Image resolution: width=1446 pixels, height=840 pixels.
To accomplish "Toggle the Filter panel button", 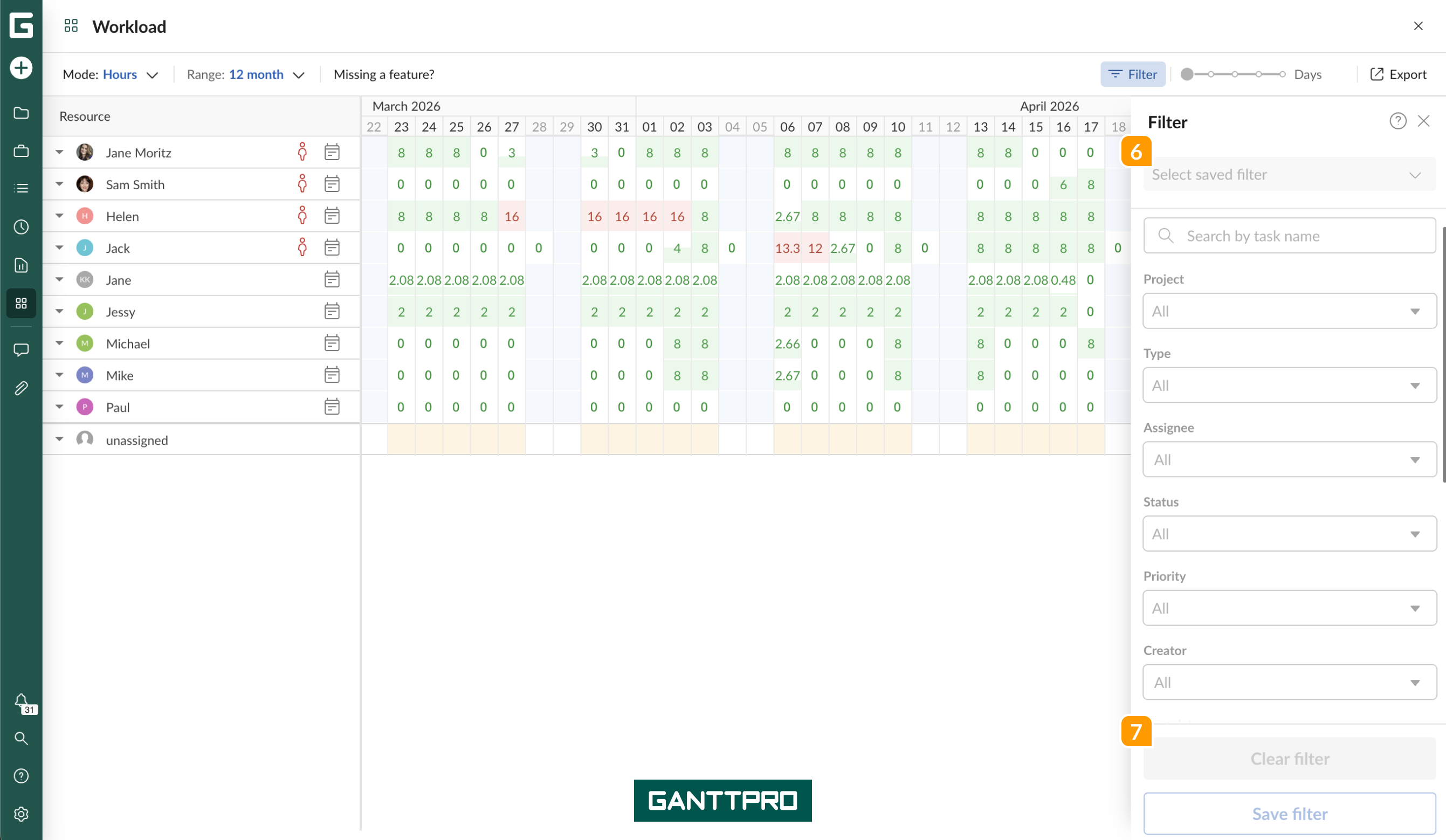I will (1133, 74).
